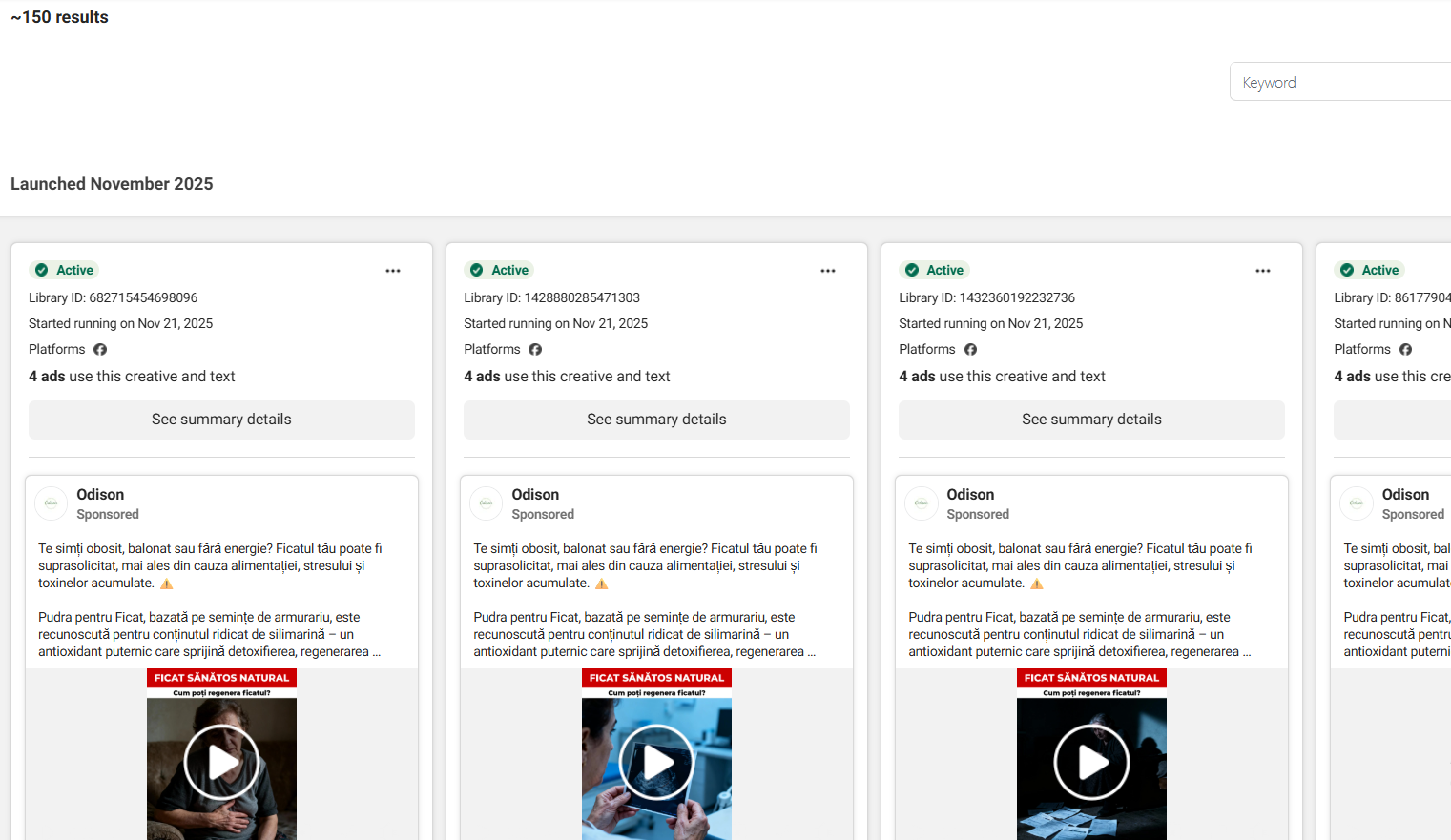Click Facebook platform icon on second ad
Image resolution: width=1451 pixels, height=840 pixels.
tap(535, 350)
